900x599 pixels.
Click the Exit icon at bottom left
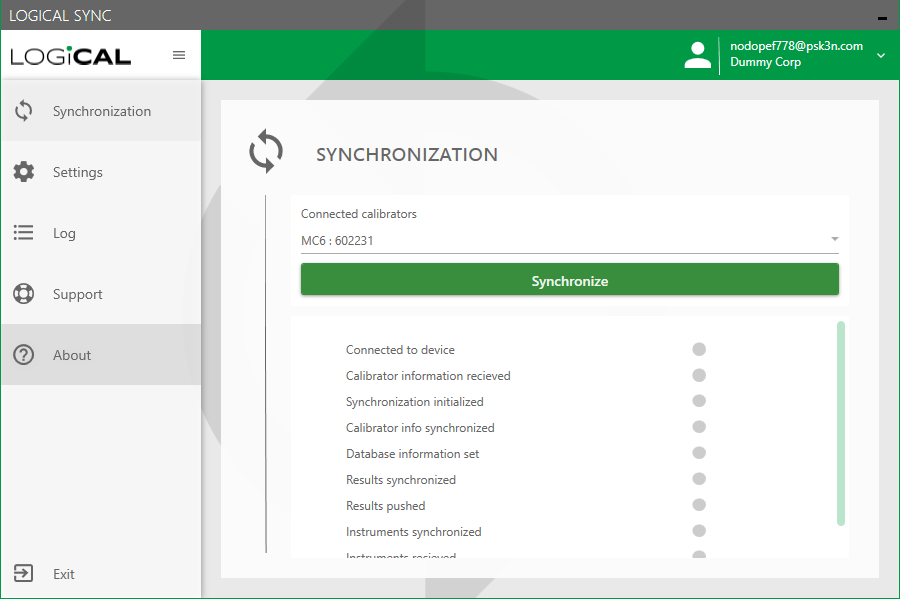[23, 573]
